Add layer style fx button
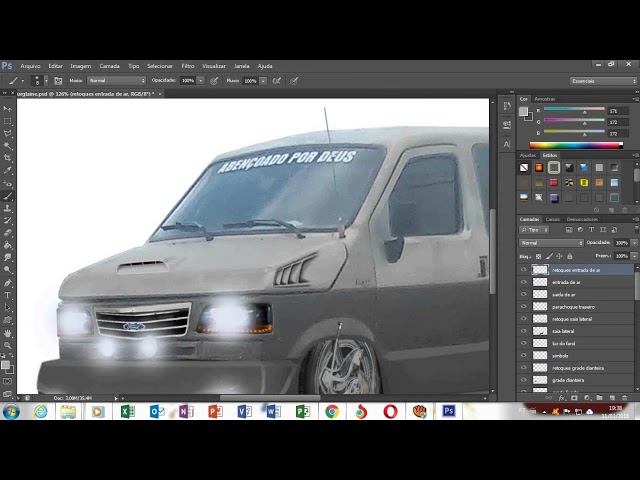The height and width of the screenshot is (480, 640). pyautogui.click(x=562, y=397)
